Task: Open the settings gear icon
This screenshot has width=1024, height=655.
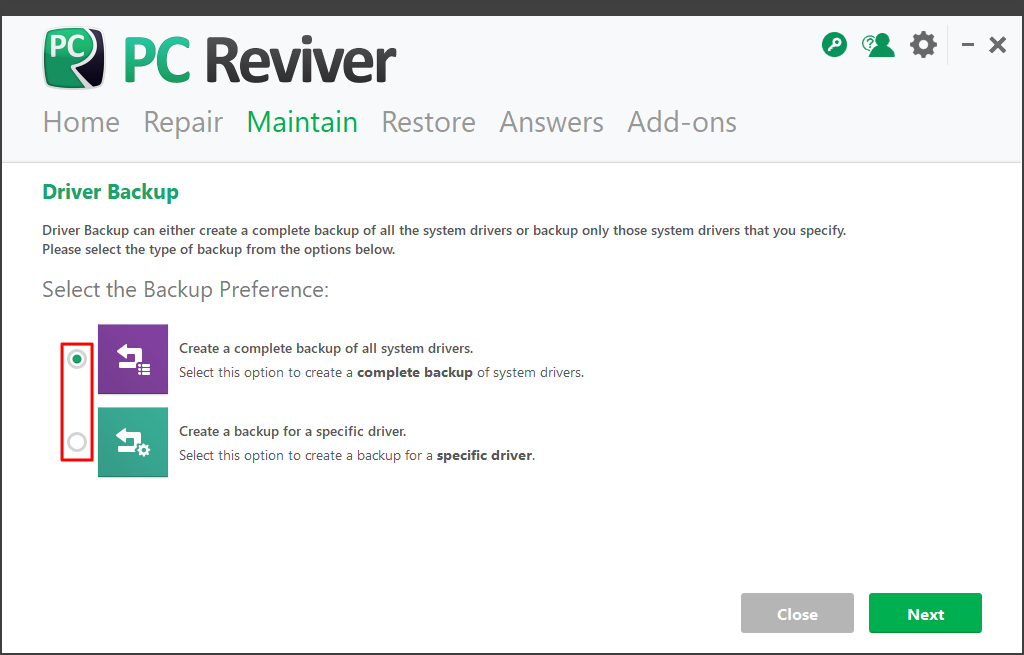Action: (923, 44)
